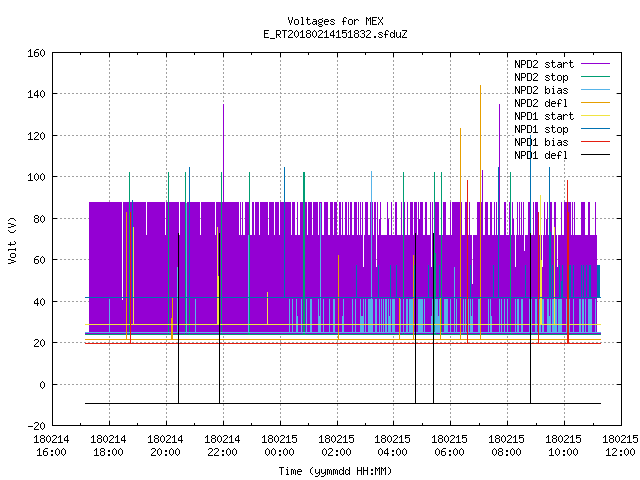Screen dimensions: 640x480
Task: Click the x-axis label 'Time (yymmdd HH:MM)'
Action: [x=335, y=471]
